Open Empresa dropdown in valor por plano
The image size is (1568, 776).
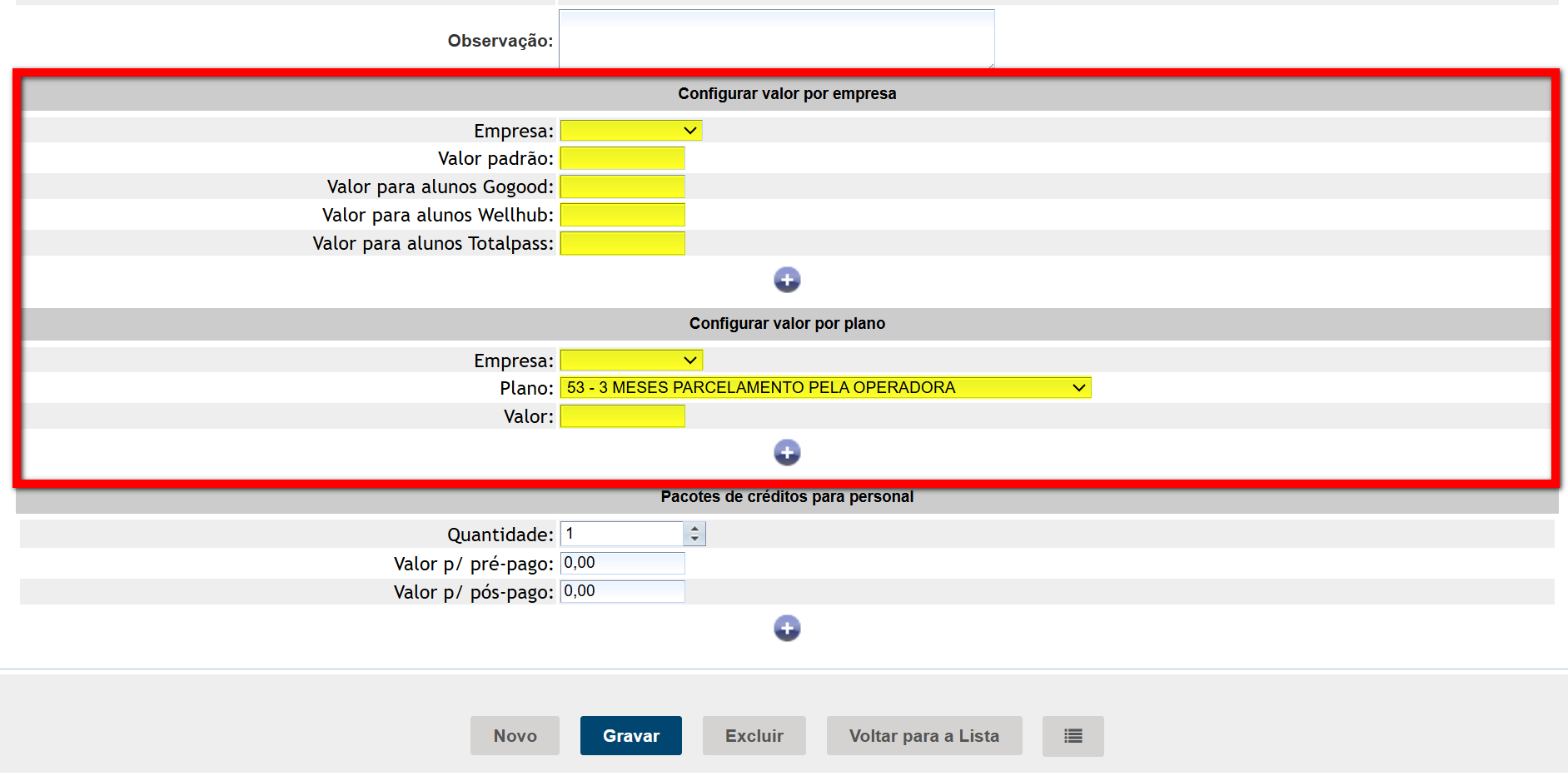coord(631,361)
